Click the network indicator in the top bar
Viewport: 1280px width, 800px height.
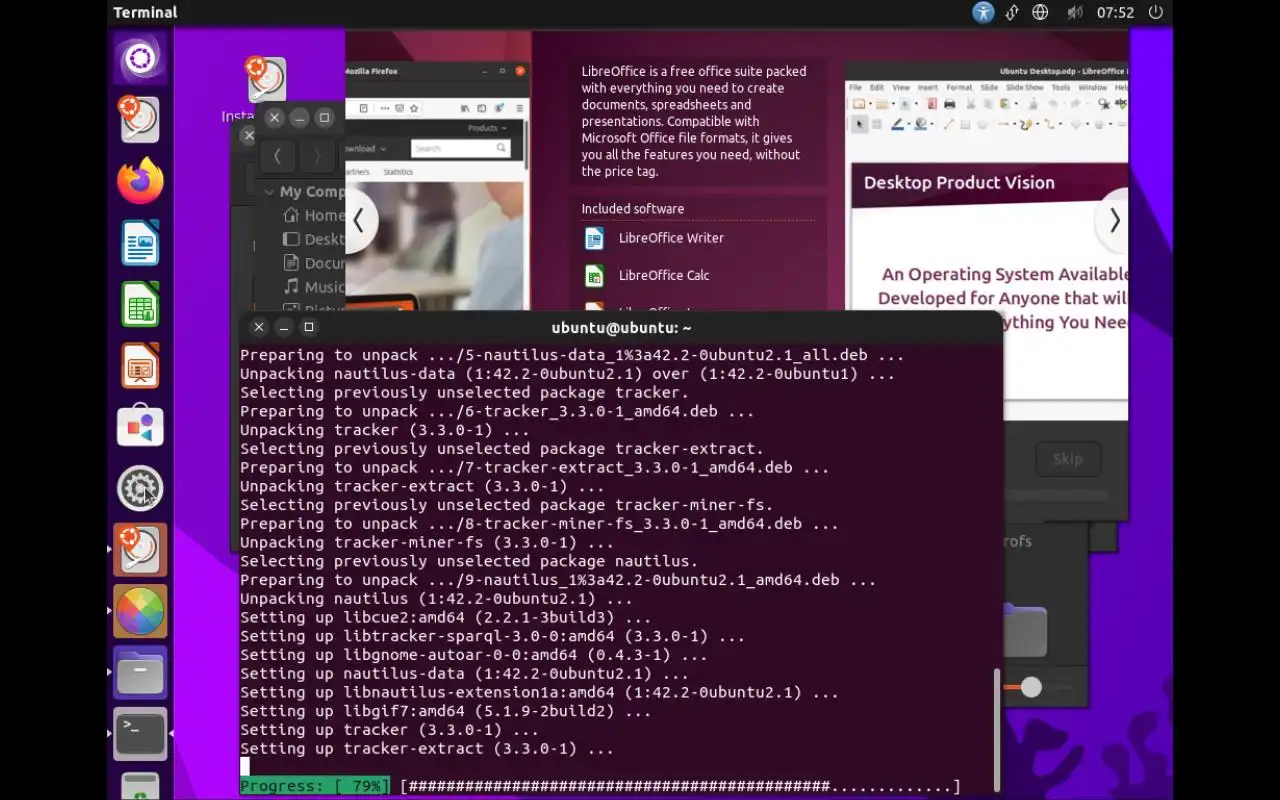(x=1012, y=13)
